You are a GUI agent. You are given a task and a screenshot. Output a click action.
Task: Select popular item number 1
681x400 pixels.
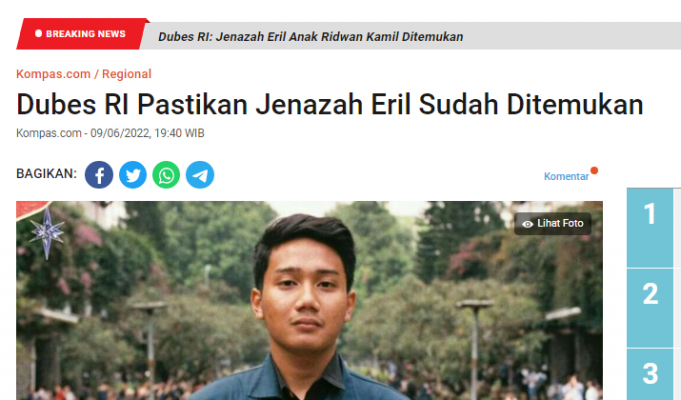pos(650,228)
